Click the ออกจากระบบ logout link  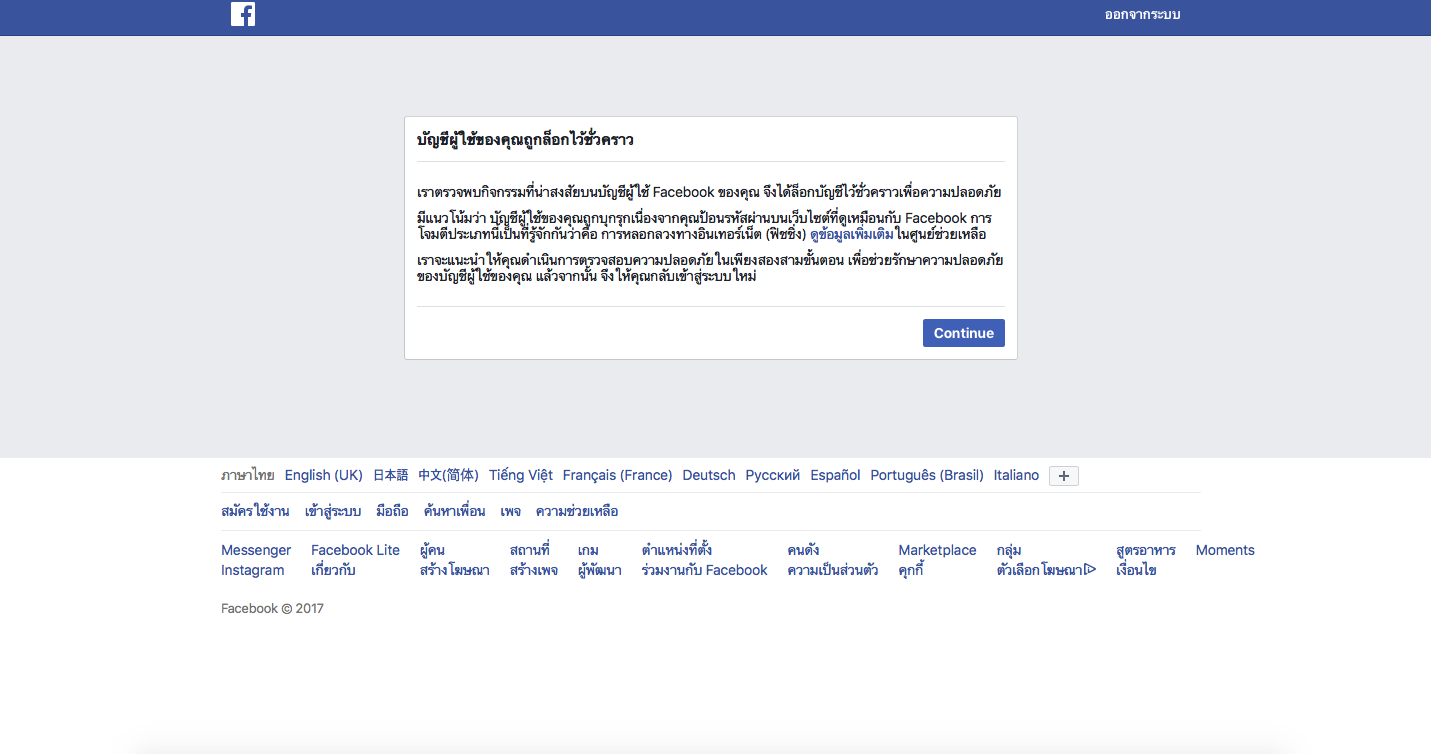(1143, 15)
